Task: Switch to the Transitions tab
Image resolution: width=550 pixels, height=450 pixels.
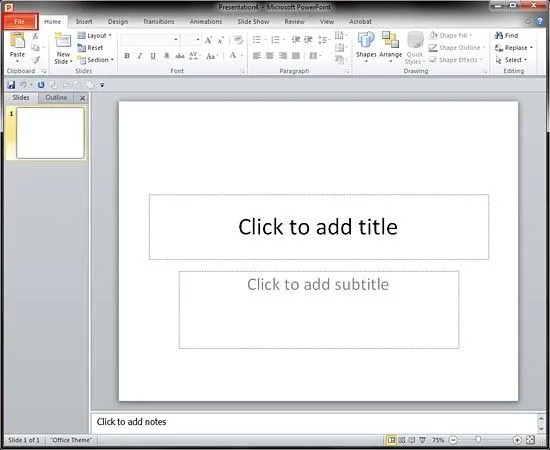Action: click(x=159, y=21)
